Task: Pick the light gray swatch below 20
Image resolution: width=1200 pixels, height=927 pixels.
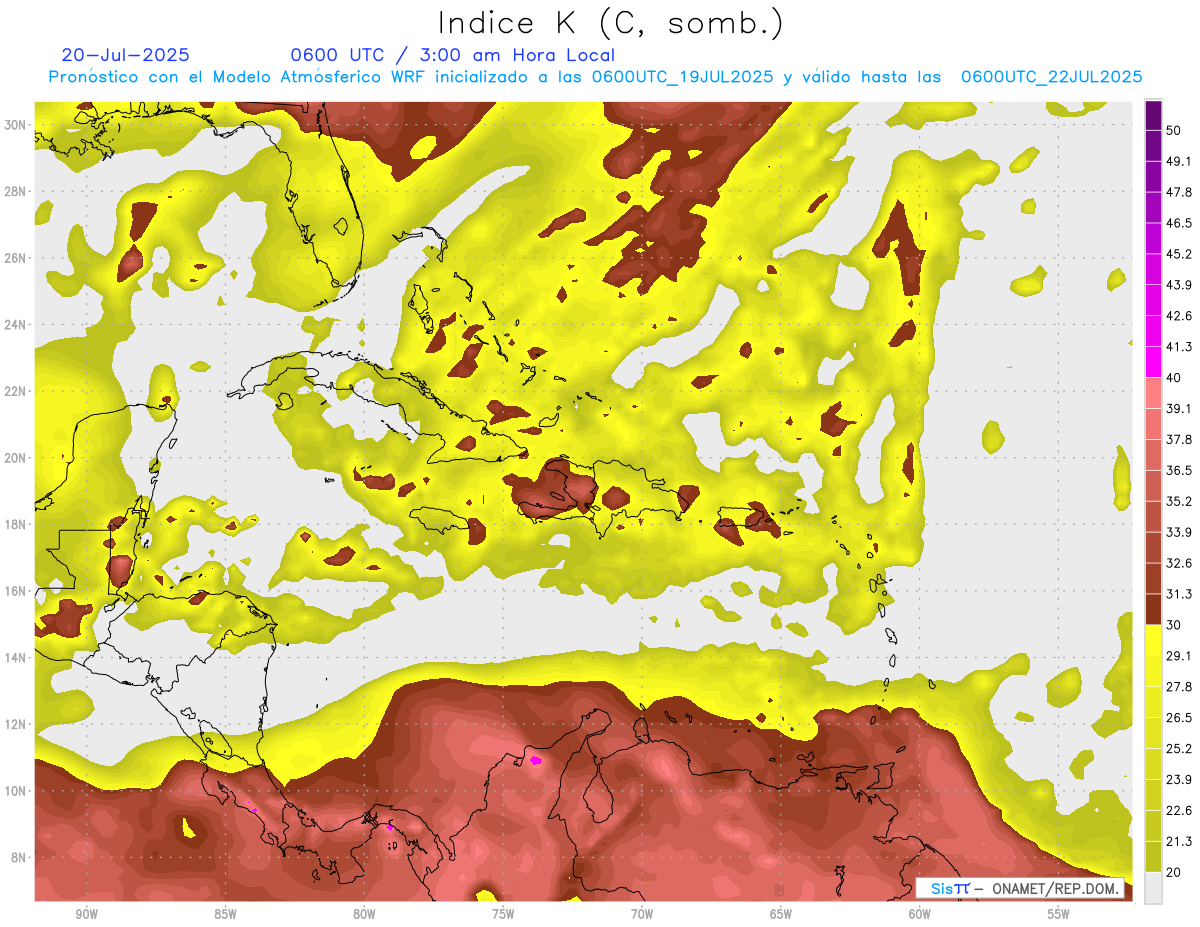Action: (x=1153, y=888)
